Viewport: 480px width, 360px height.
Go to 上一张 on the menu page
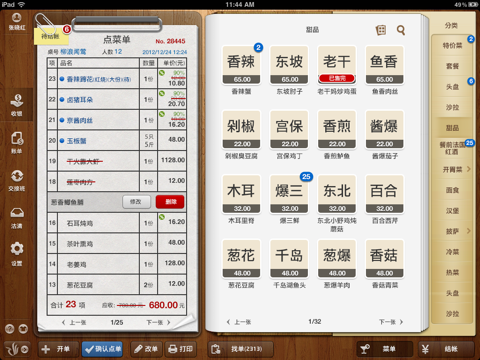coord(239,322)
